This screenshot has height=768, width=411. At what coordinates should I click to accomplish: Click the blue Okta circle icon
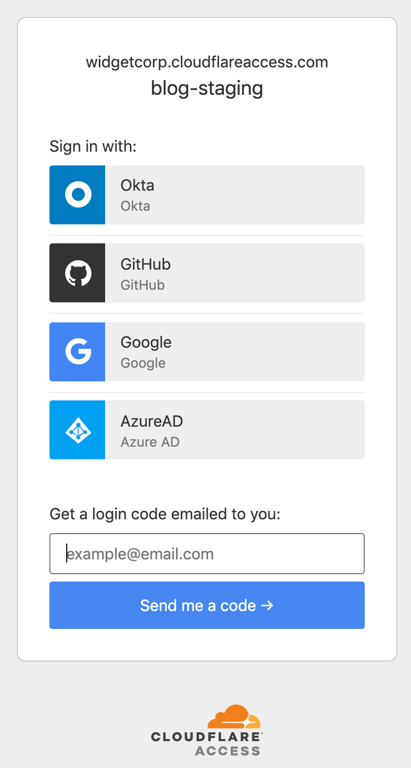78,194
